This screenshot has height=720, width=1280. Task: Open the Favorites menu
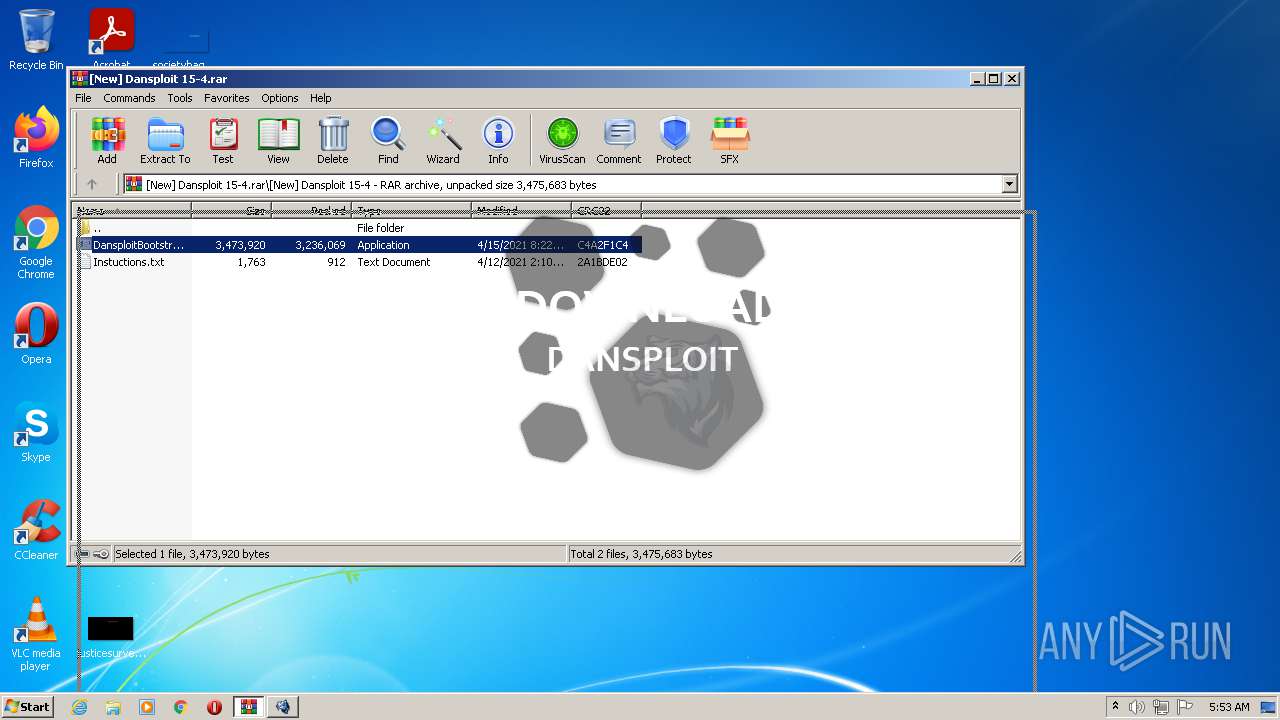[227, 98]
